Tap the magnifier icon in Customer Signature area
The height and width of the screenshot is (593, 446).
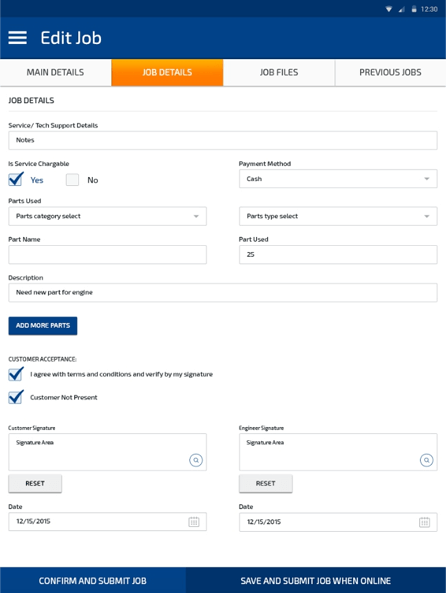pyautogui.click(x=196, y=460)
